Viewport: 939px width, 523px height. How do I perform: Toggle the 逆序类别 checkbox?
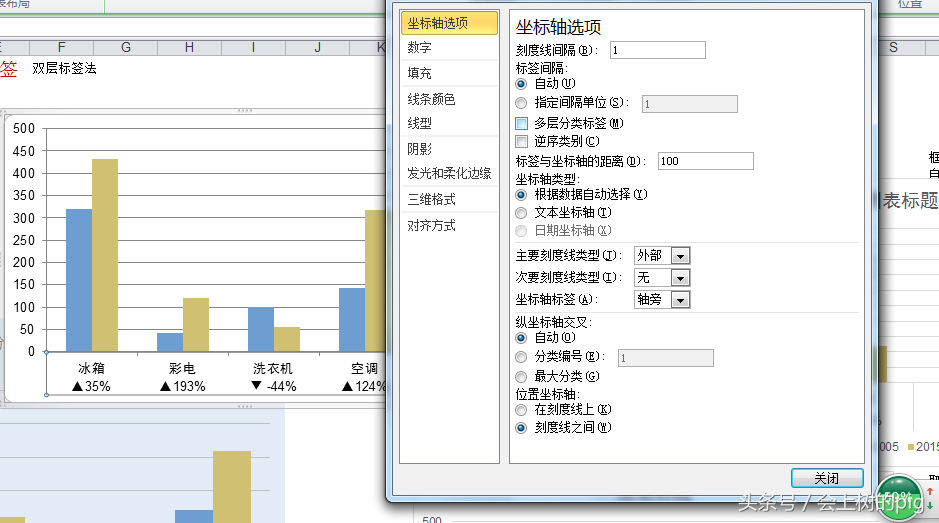522,141
